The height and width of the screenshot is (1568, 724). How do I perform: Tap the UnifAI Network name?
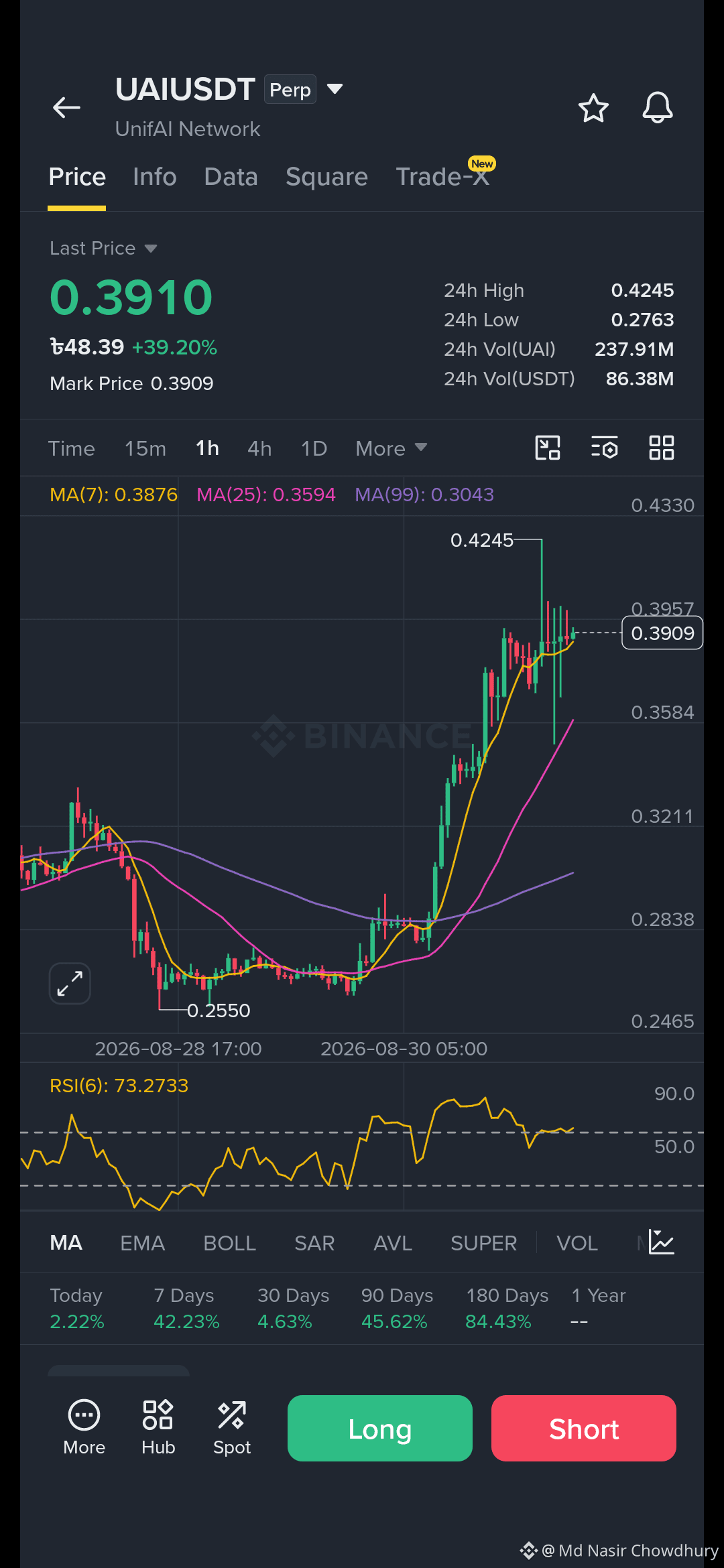[x=188, y=129]
